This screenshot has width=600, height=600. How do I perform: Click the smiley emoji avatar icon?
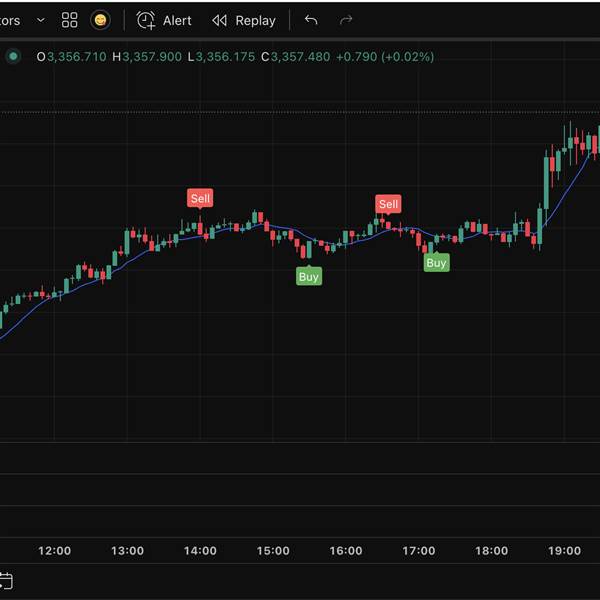(100, 20)
